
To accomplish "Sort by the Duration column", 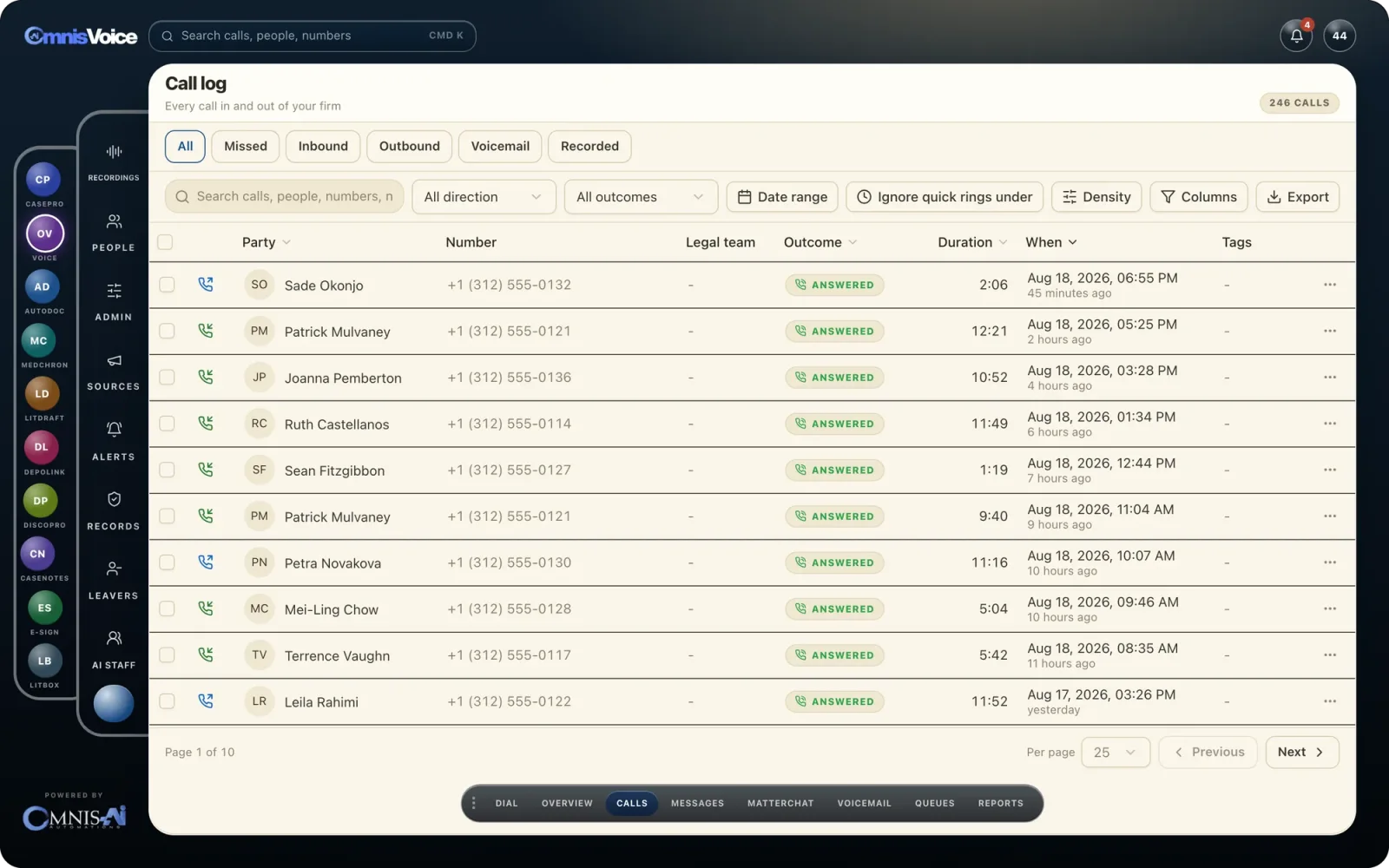I will pos(972,242).
